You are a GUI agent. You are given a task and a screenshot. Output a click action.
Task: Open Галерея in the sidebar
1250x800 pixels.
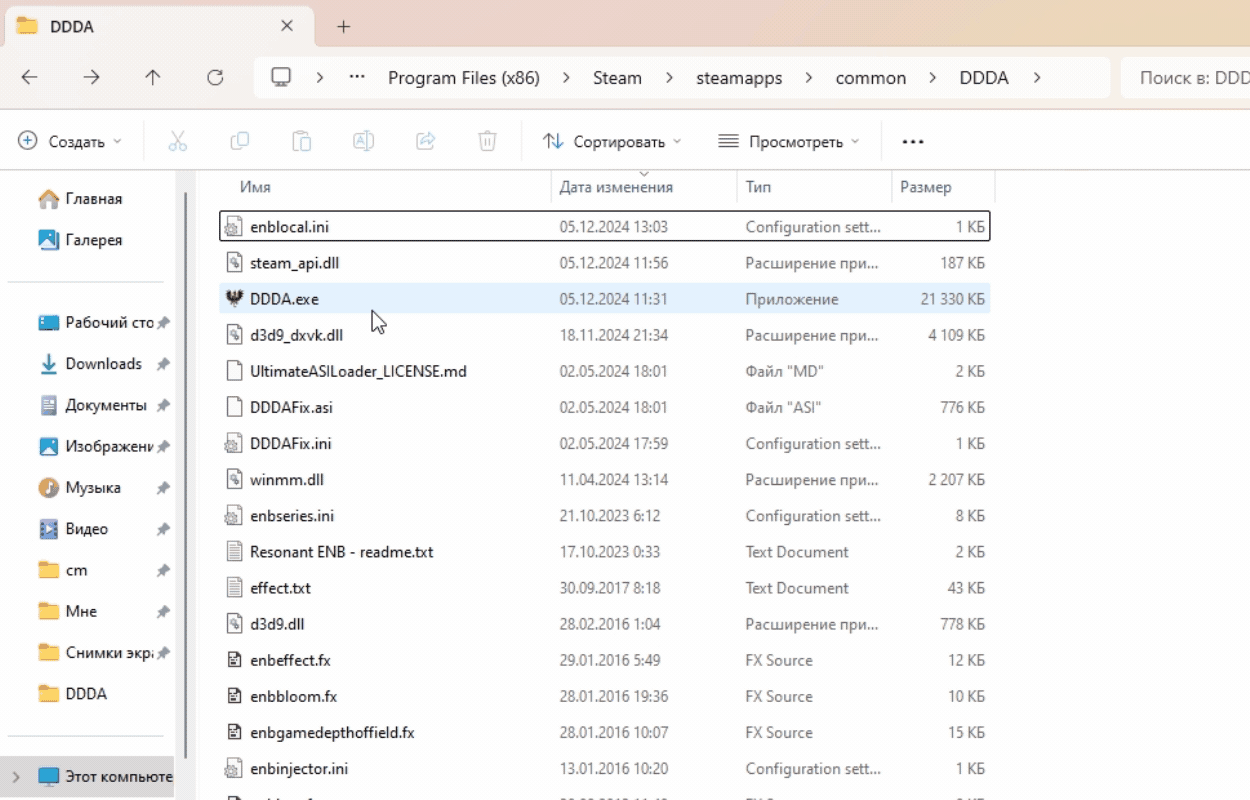click(95, 240)
